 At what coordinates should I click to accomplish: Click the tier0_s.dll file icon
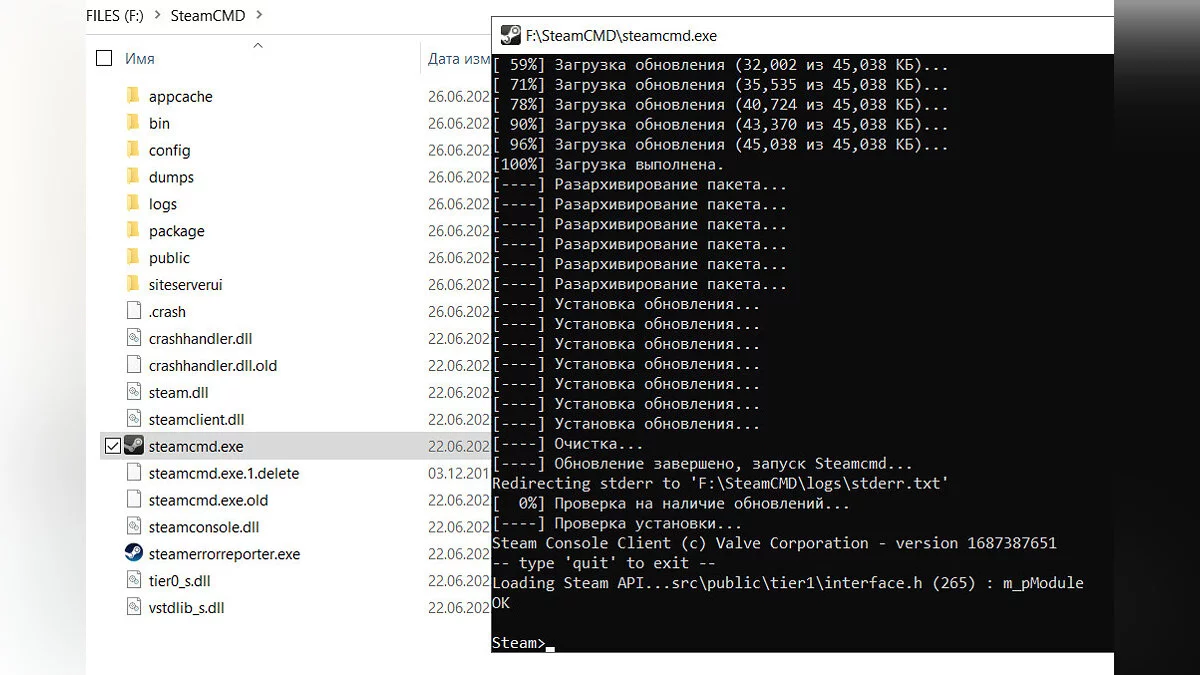click(134, 580)
